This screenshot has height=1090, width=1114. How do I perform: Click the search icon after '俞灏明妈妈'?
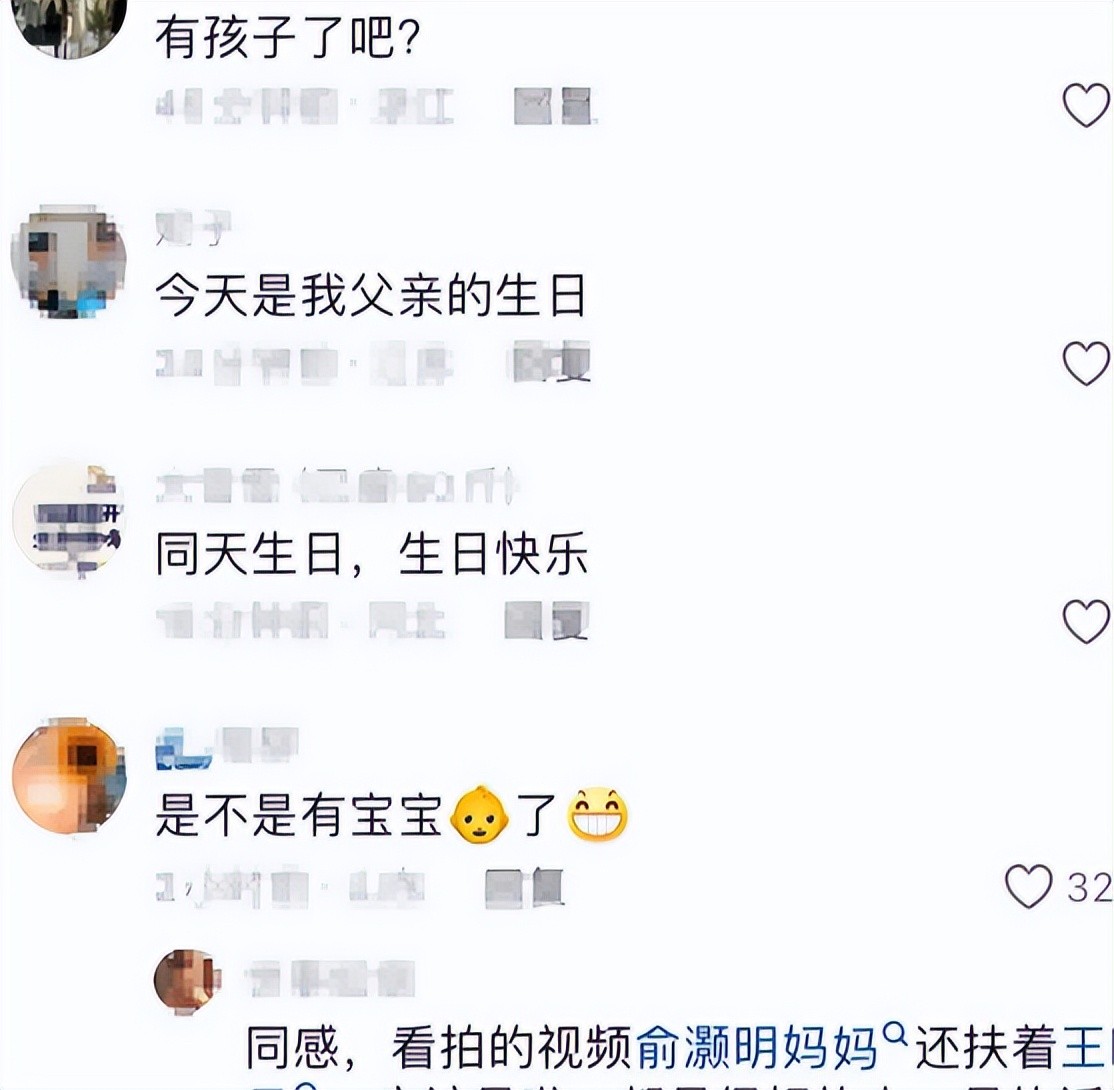pyautogui.click(x=897, y=1035)
